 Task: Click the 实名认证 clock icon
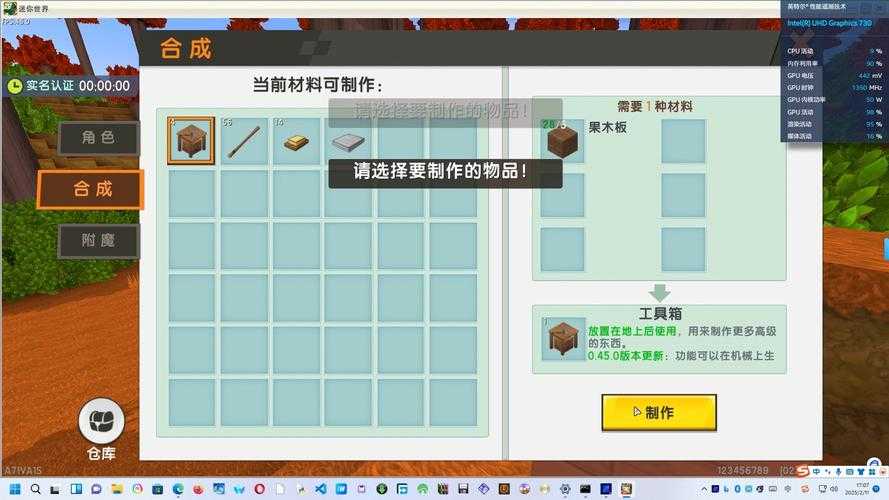tap(15, 86)
